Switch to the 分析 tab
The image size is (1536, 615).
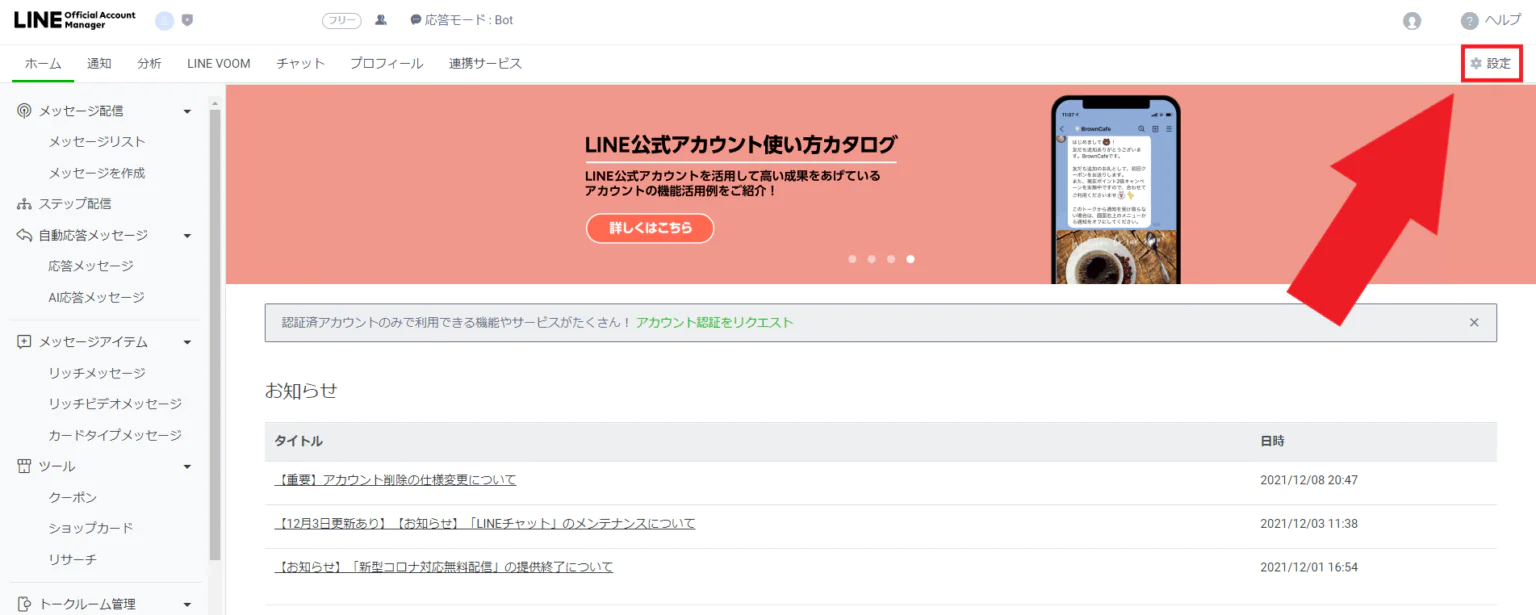pos(149,63)
